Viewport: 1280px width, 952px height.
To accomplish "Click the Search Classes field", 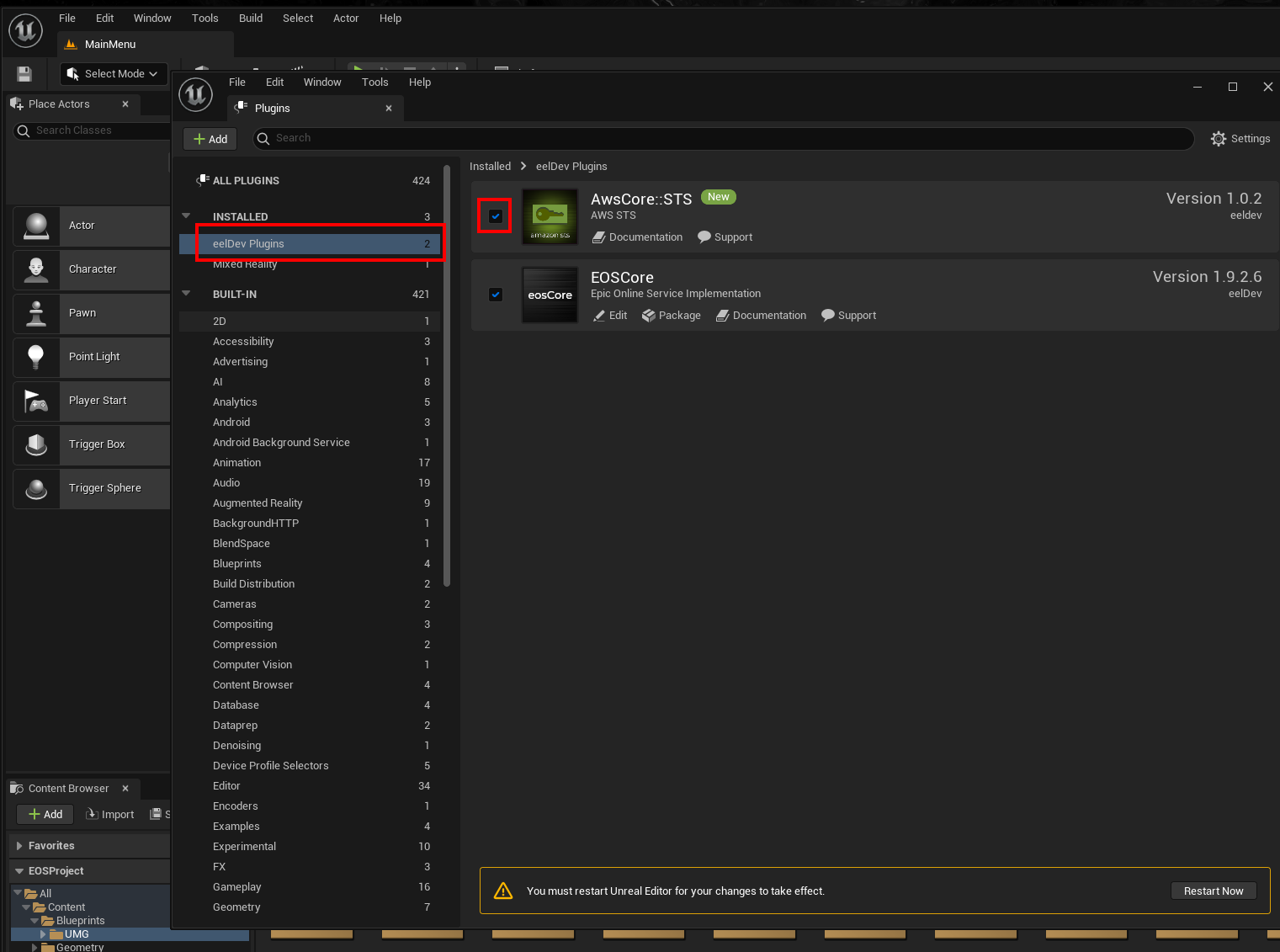I will point(92,130).
